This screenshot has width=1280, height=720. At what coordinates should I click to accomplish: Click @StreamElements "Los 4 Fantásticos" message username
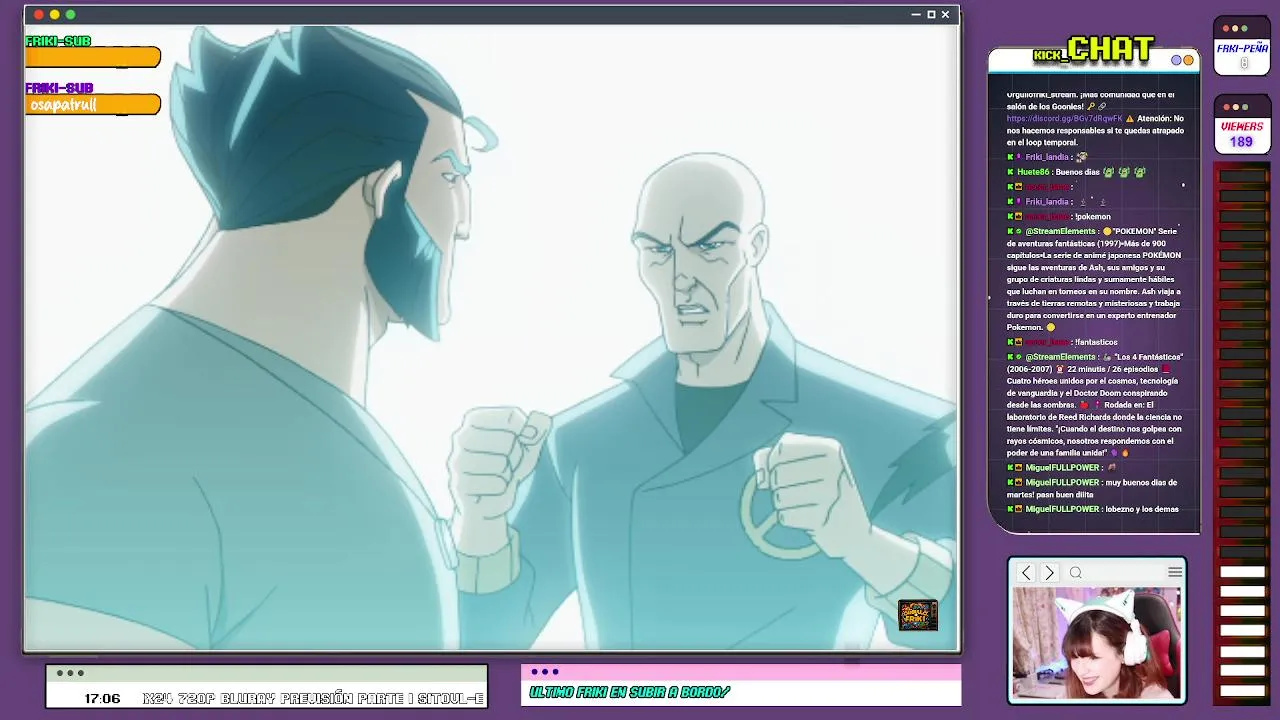tap(1061, 357)
